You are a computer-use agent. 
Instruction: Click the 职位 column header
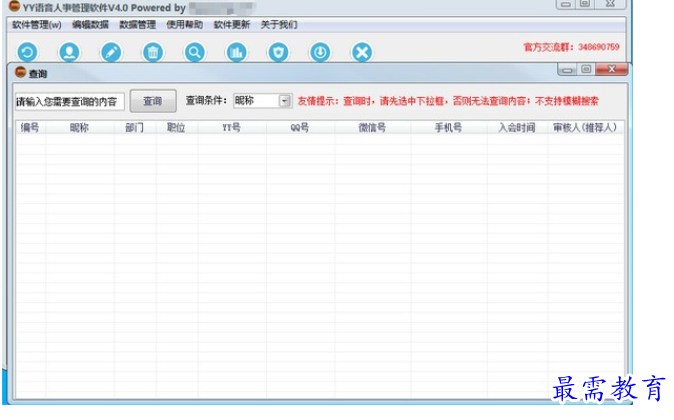click(x=176, y=128)
